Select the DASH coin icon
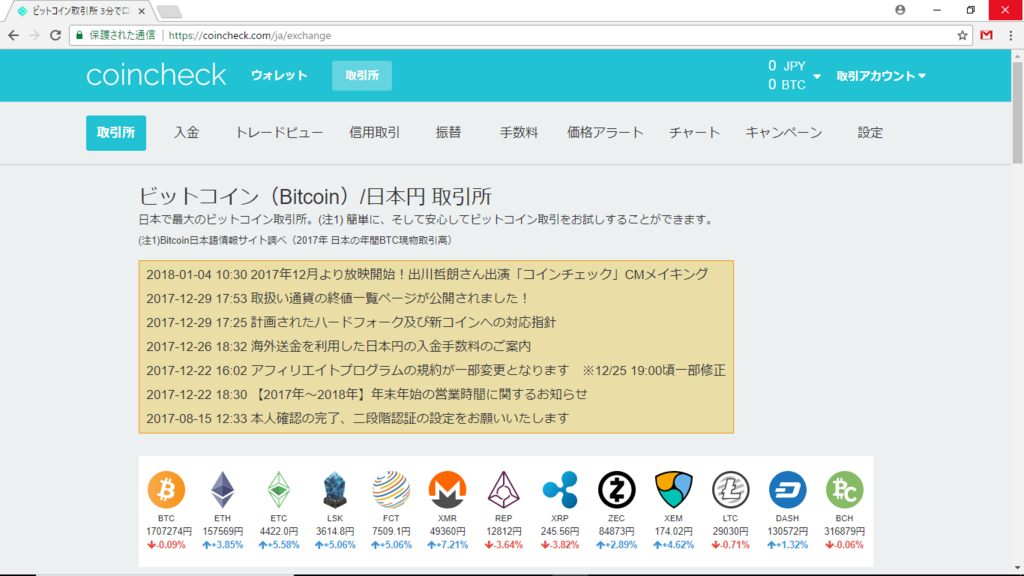 (x=787, y=489)
